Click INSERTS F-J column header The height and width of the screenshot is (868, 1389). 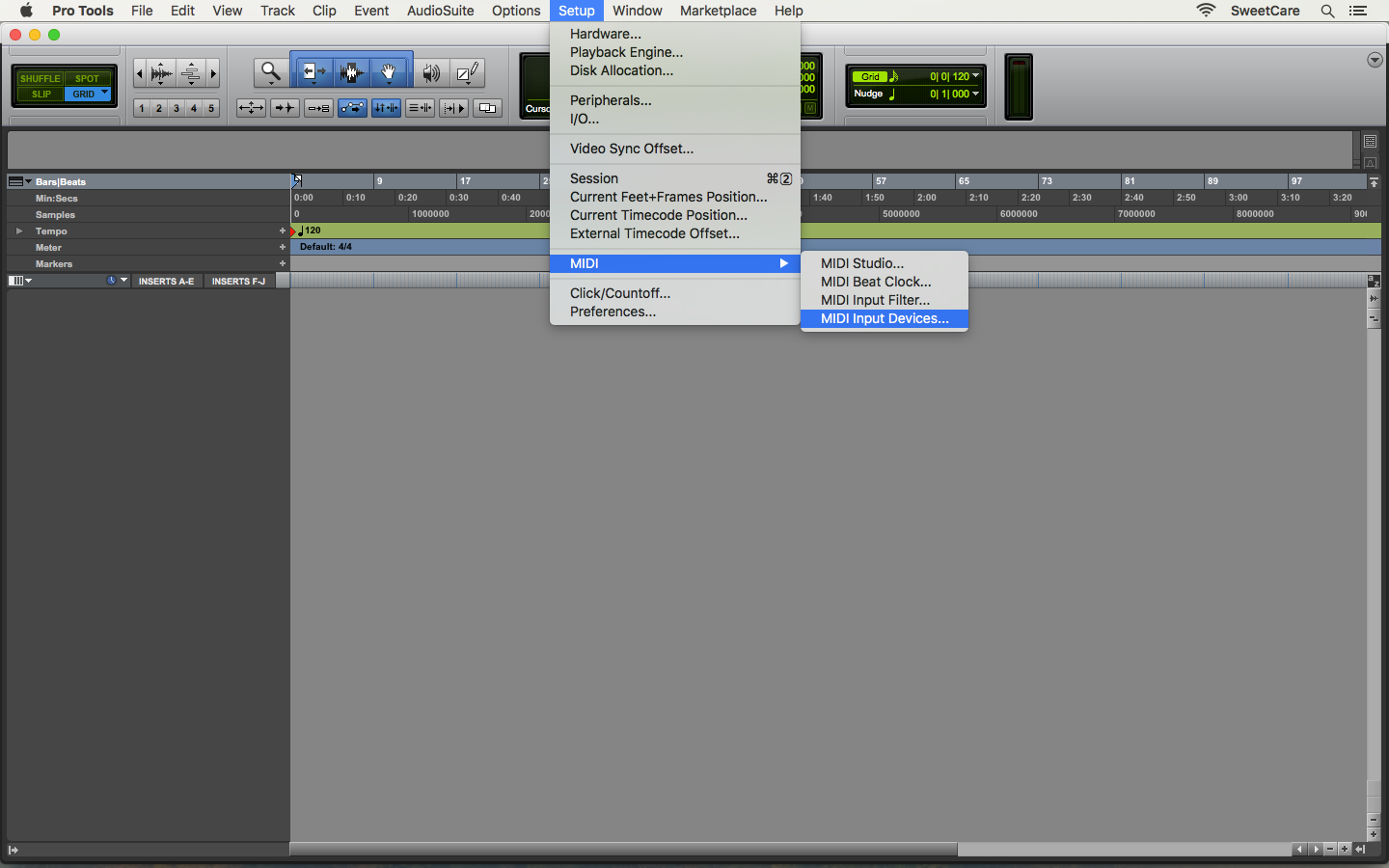[238, 281]
